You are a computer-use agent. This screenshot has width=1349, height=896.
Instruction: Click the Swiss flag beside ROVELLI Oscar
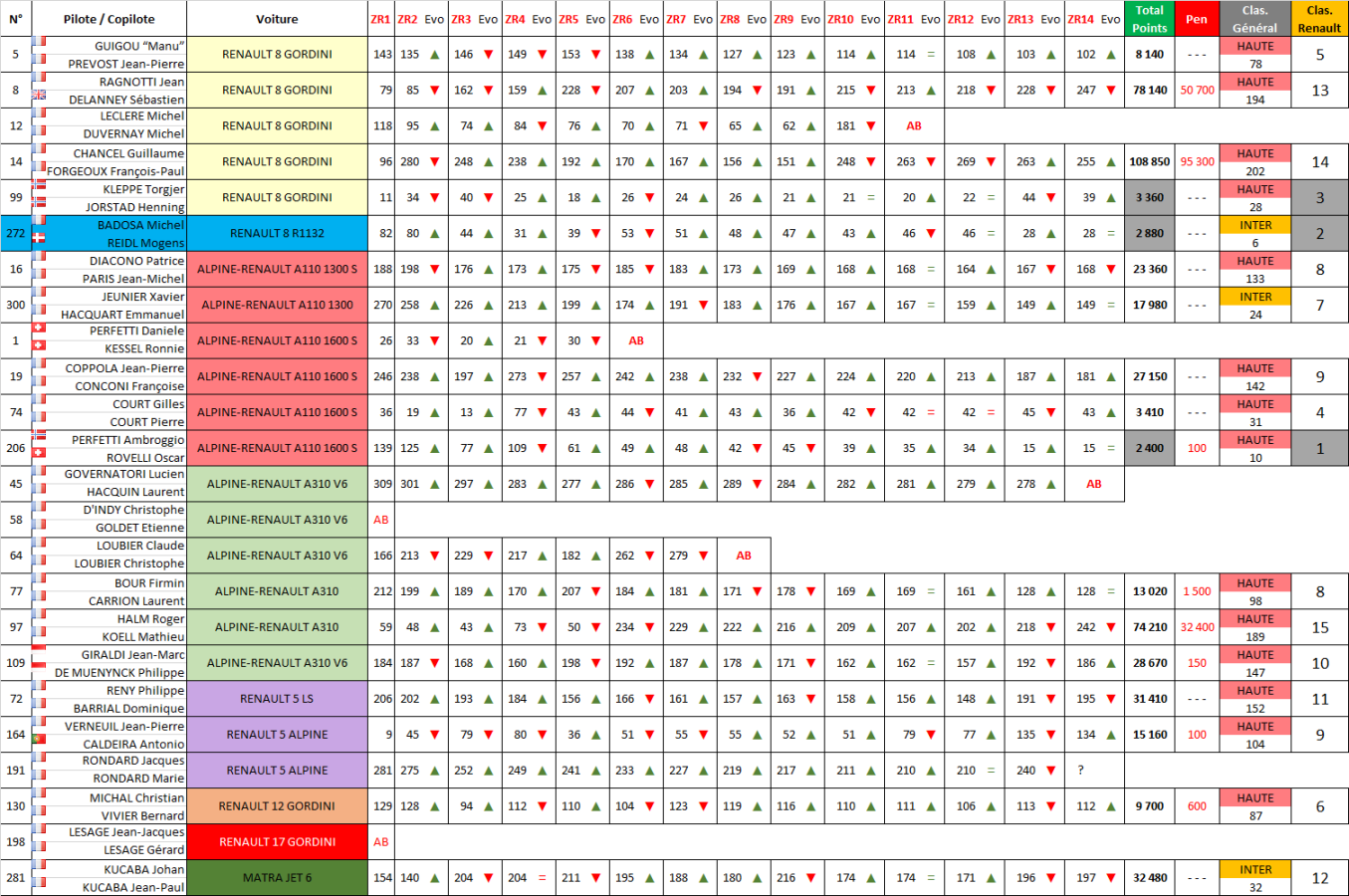pyautogui.click(x=40, y=453)
